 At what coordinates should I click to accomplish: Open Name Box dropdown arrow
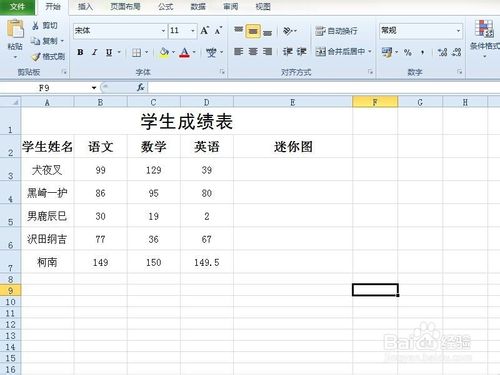click(94, 88)
